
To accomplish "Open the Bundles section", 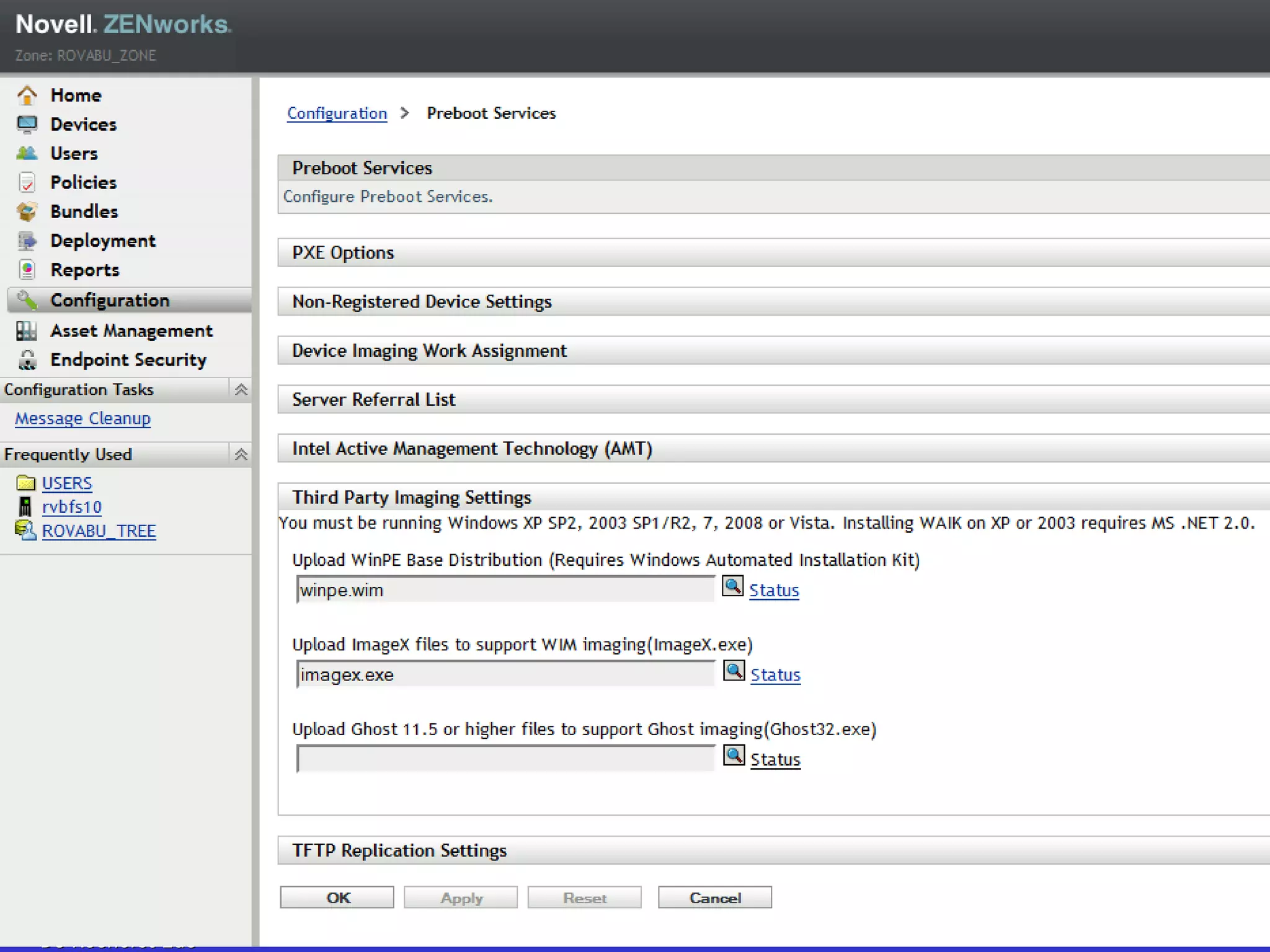I will coord(84,211).
